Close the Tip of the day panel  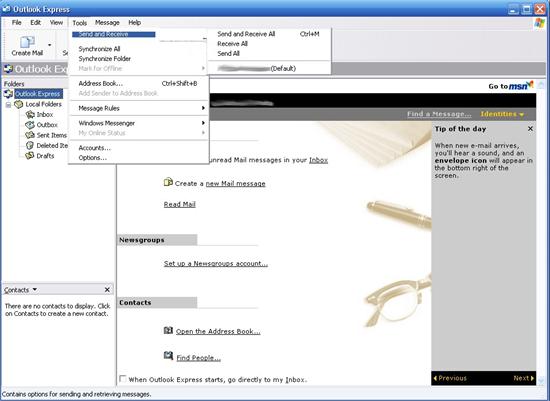(530, 129)
